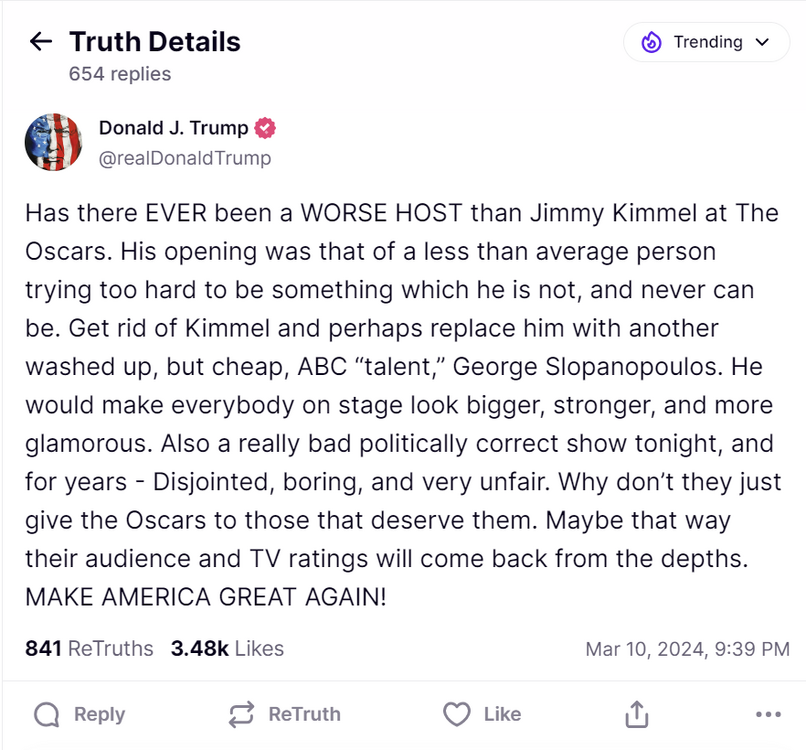Viewport: 806px width, 750px height.
Task: Open the @realDonaldTrump handle link
Action: click(x=185, y=158)
